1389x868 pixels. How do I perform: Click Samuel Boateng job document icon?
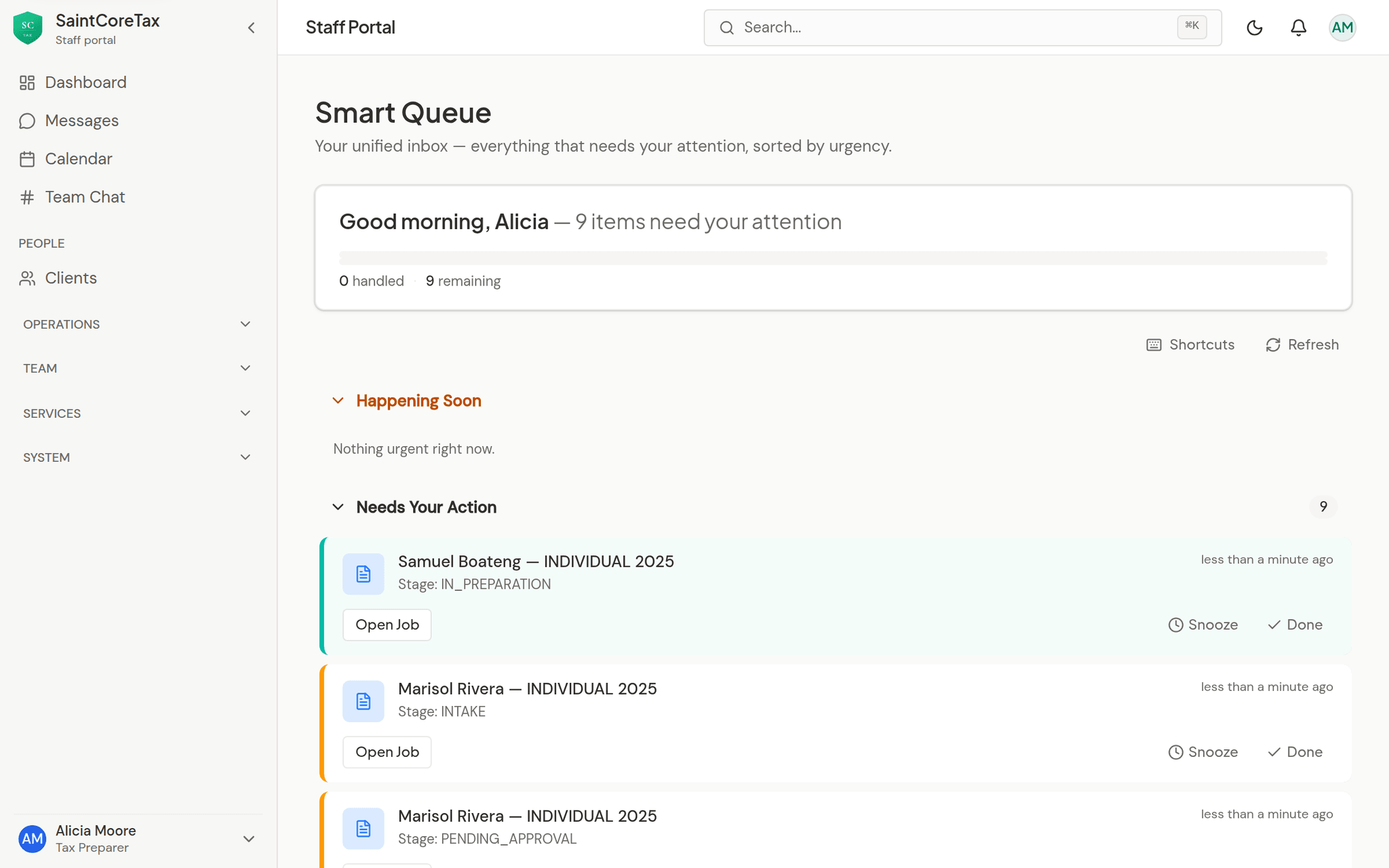click(364, 574)
